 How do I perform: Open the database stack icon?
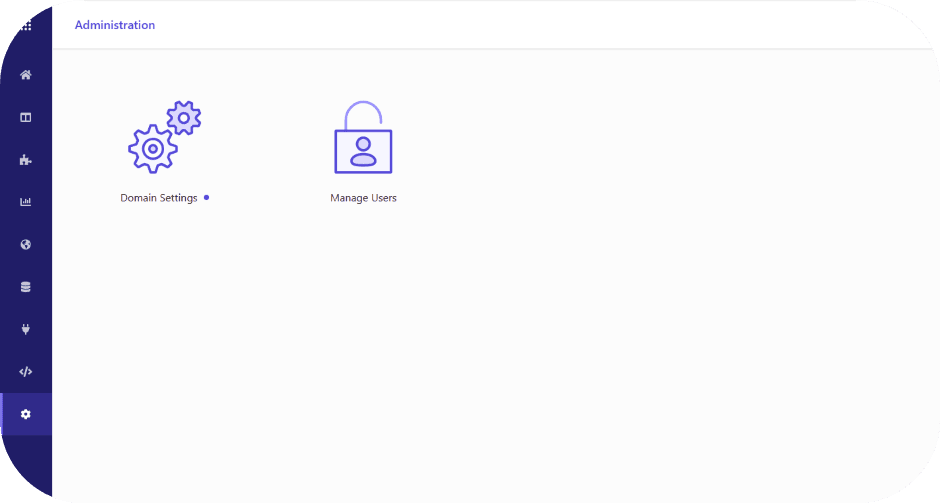[x=25, y=287]
